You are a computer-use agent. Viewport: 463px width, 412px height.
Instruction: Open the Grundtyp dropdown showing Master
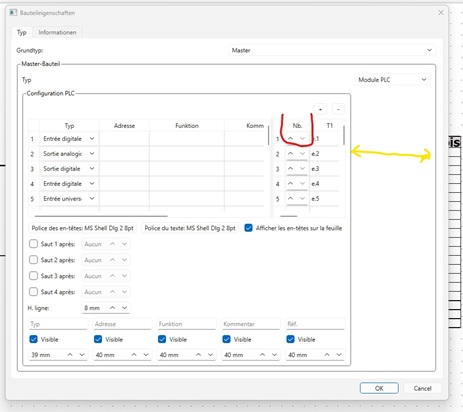tap(332, 50)
